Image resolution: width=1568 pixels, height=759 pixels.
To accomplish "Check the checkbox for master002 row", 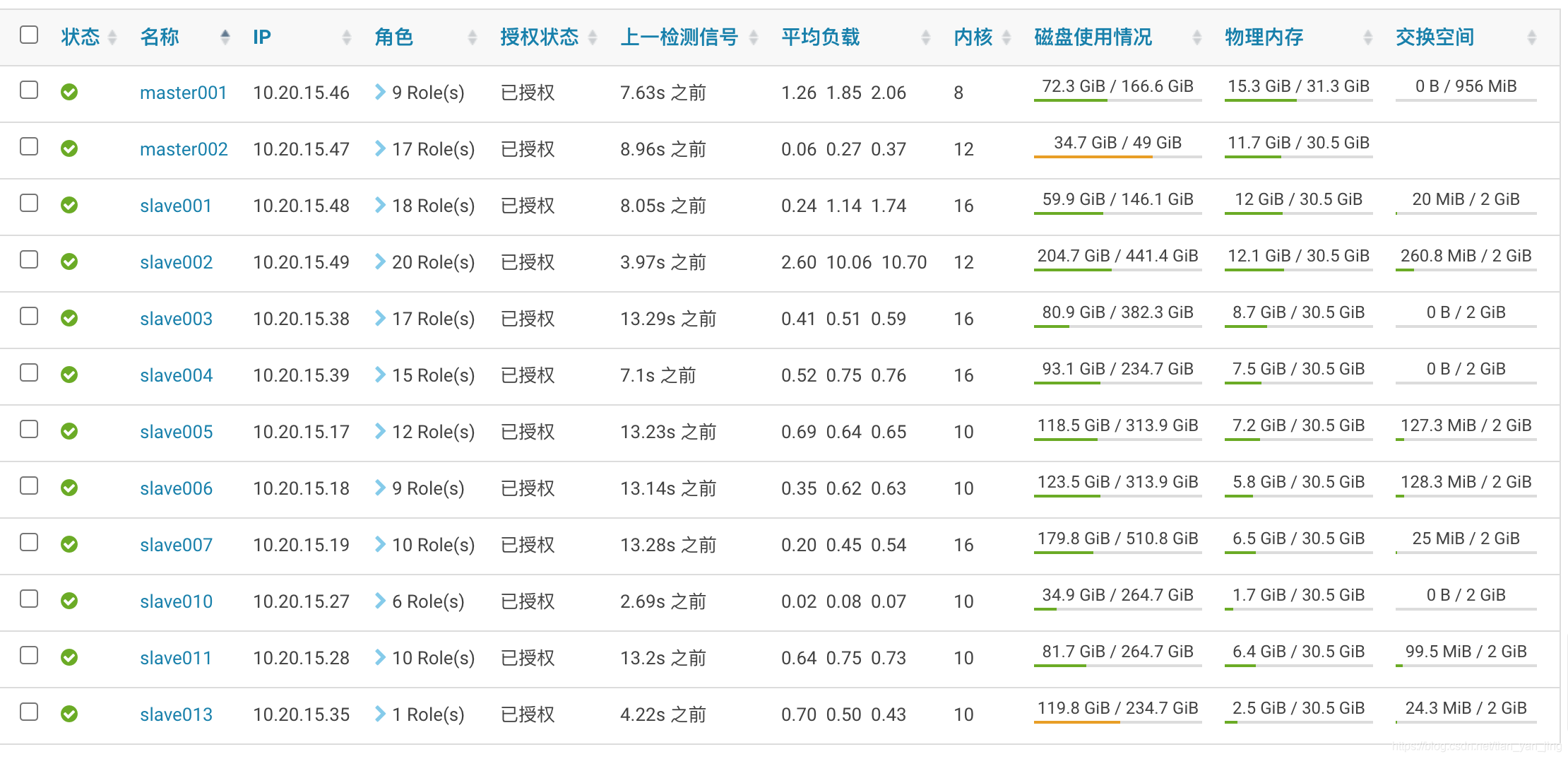I will [29, 146].
